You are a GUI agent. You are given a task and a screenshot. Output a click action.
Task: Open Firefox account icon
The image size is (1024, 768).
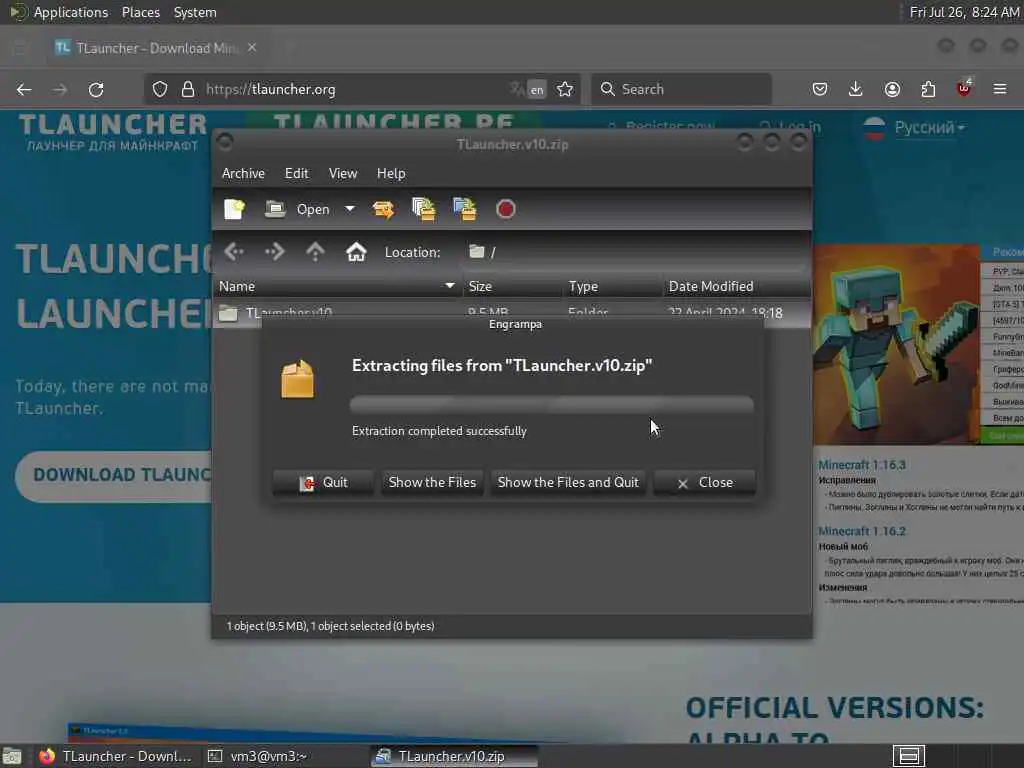pyautogui.click(x=892, y=89)
